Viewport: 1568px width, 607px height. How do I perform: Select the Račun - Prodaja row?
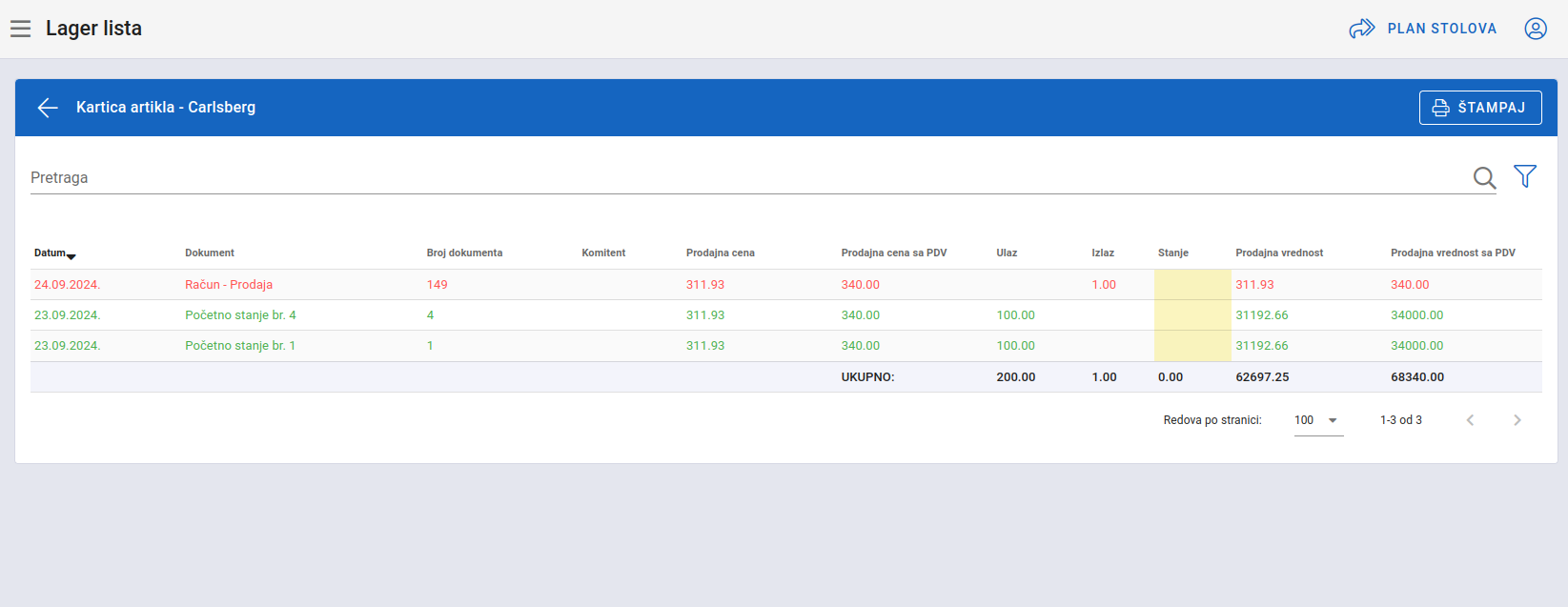pyautogui.click(x=785, y=285)
